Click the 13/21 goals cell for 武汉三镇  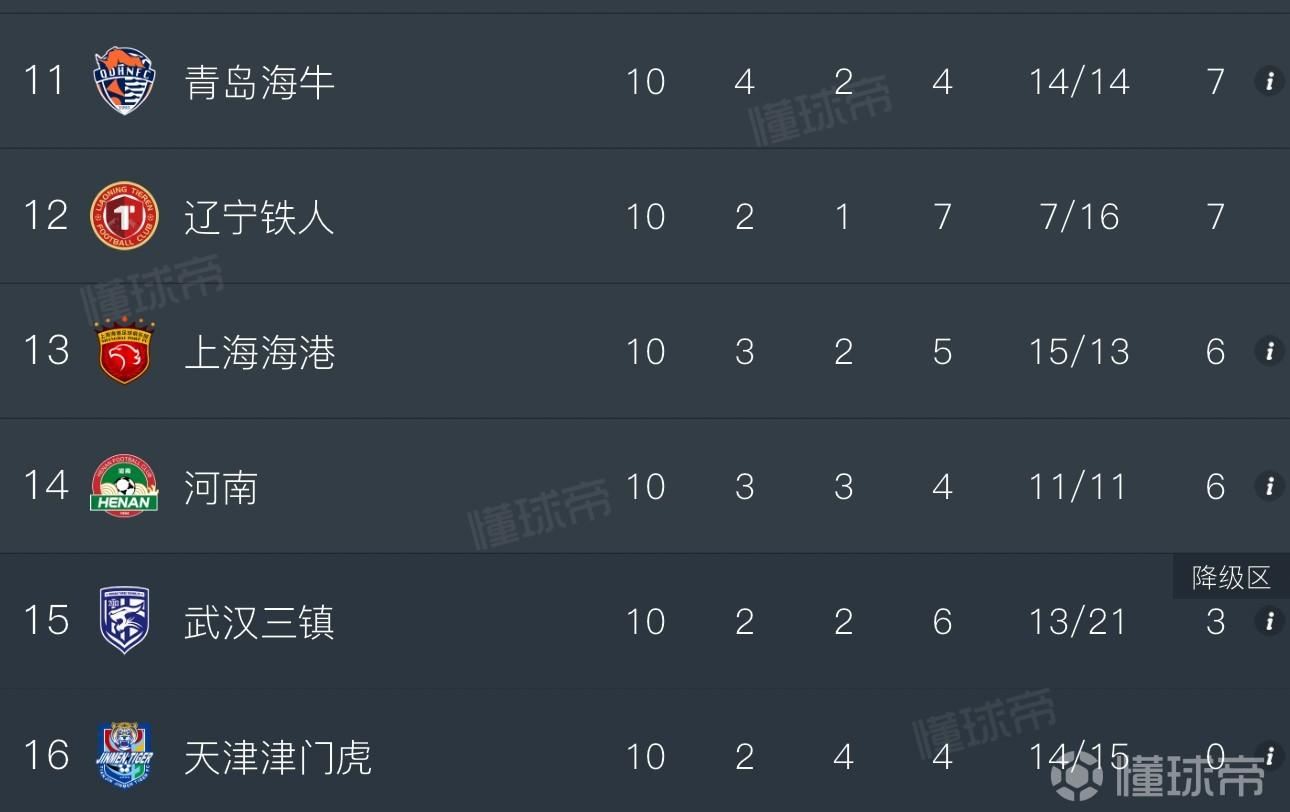point(1078,621)
